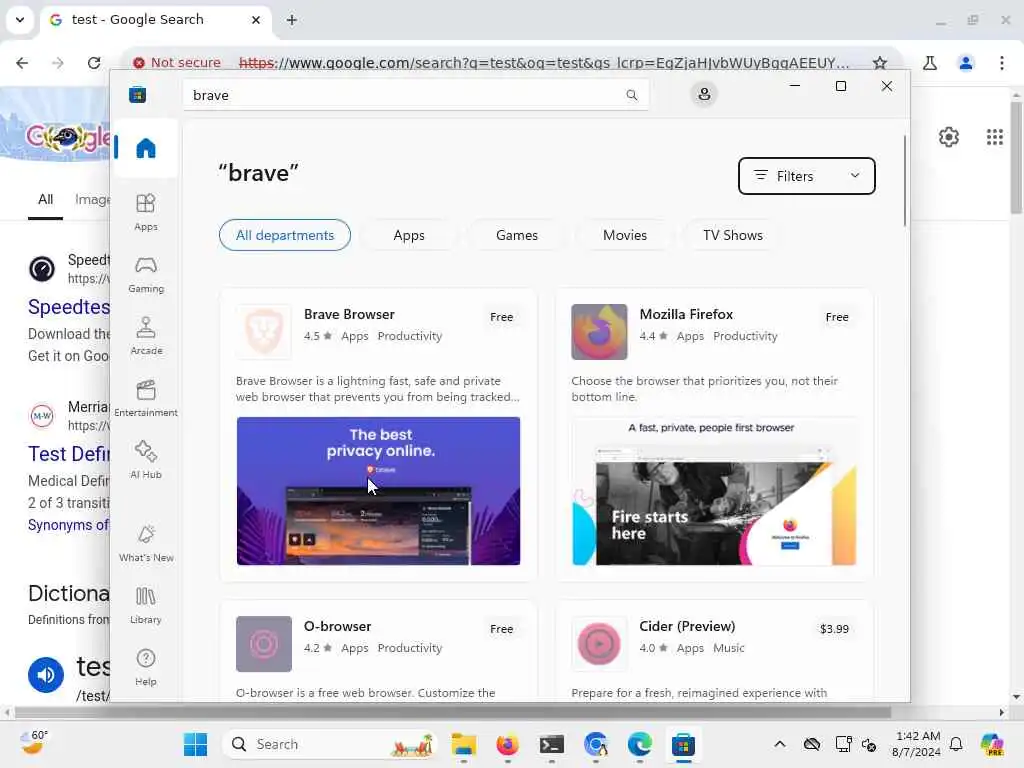Click the Cider (Preview) app icon
Image resolution: width=1024 pixels, height=768 pixels.
click(599, 644)
